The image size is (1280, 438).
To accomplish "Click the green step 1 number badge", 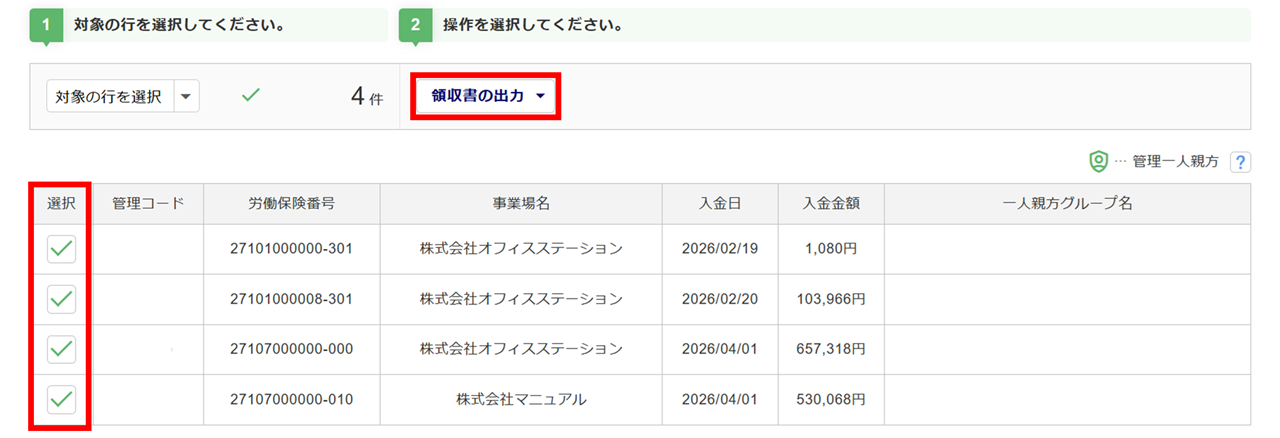I will coord(47,25).
